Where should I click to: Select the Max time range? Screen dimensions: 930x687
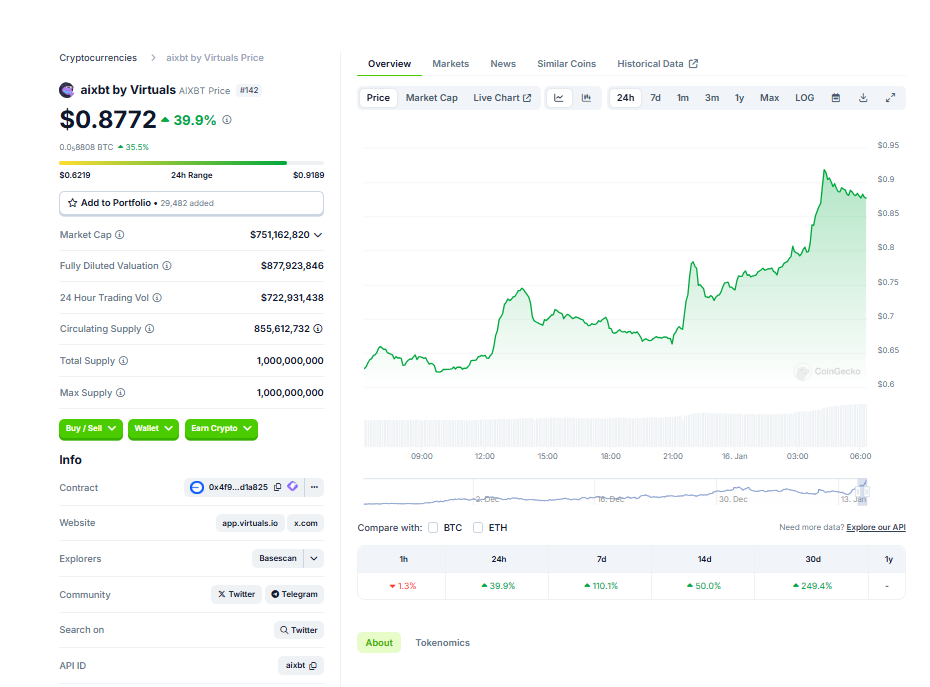click(x=769, y=98)
